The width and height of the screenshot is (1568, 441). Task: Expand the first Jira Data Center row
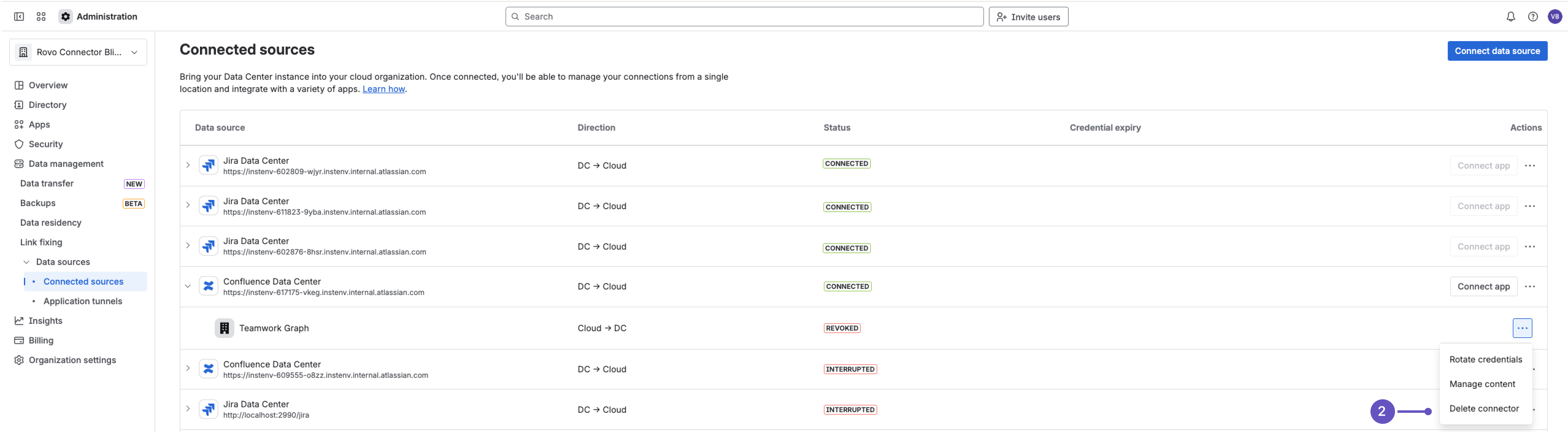click(187, 165)
